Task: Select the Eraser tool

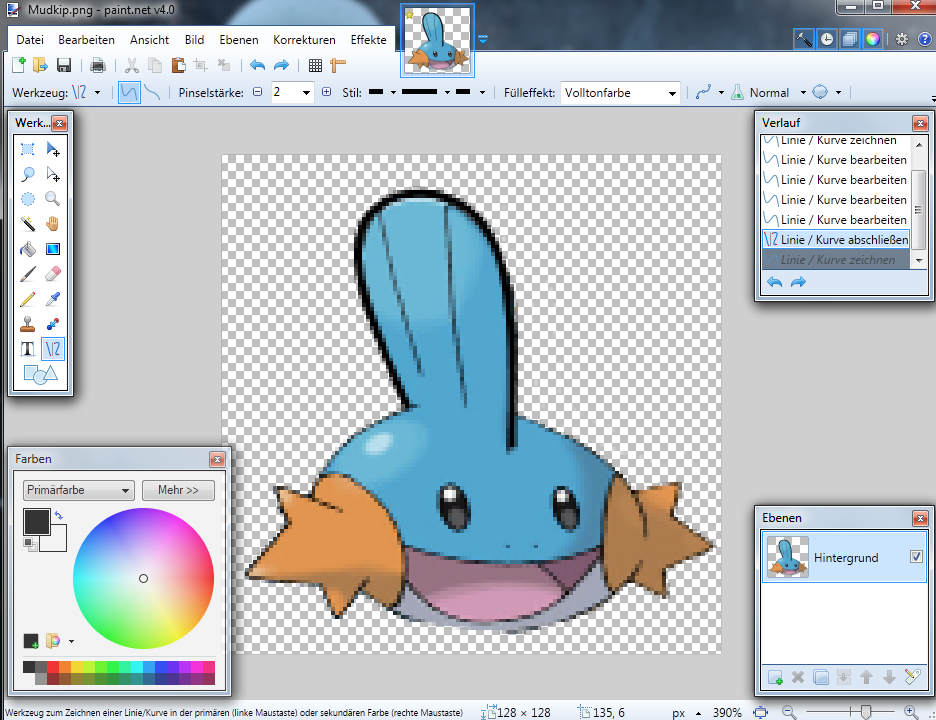Action: 53,274
